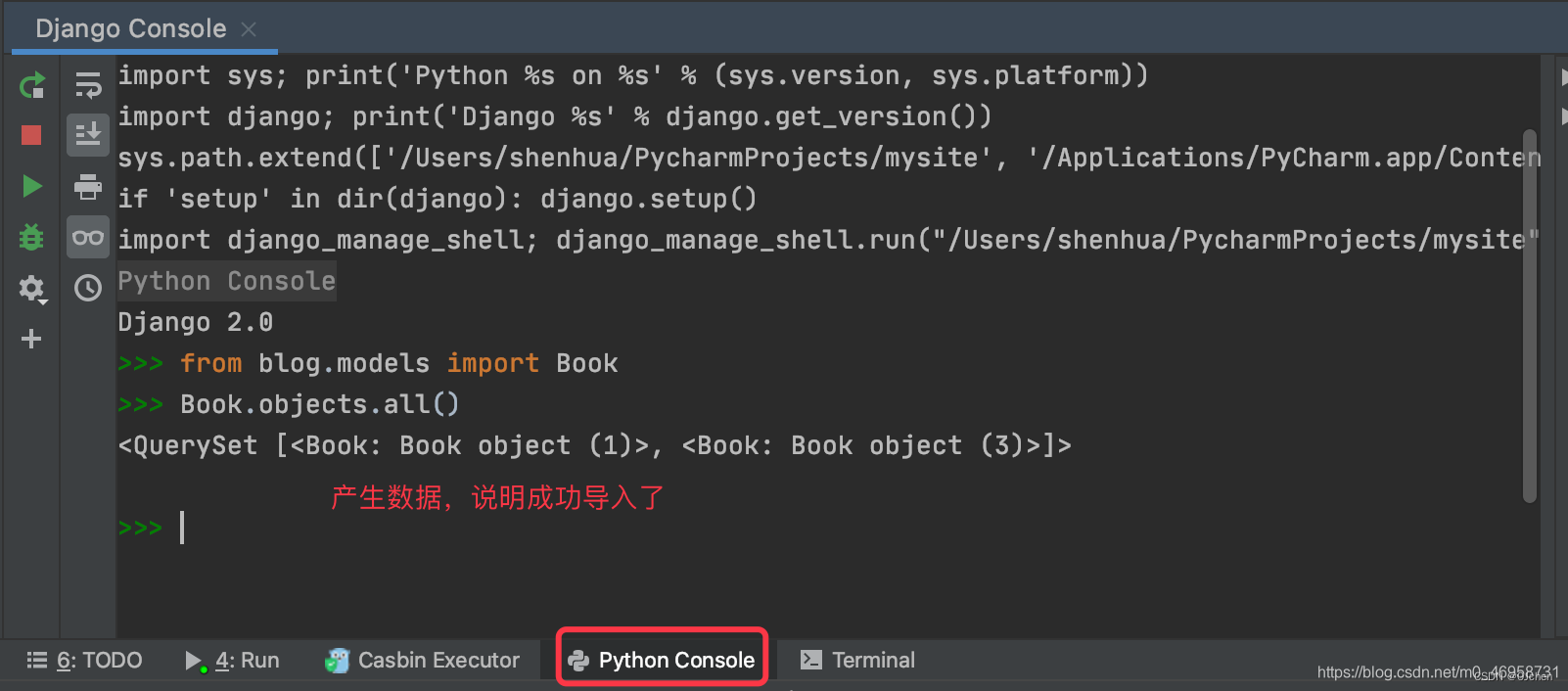This screenshot has width=1568, height=691.
Task: Open the Terminal tool window
Action: (858, 661)
